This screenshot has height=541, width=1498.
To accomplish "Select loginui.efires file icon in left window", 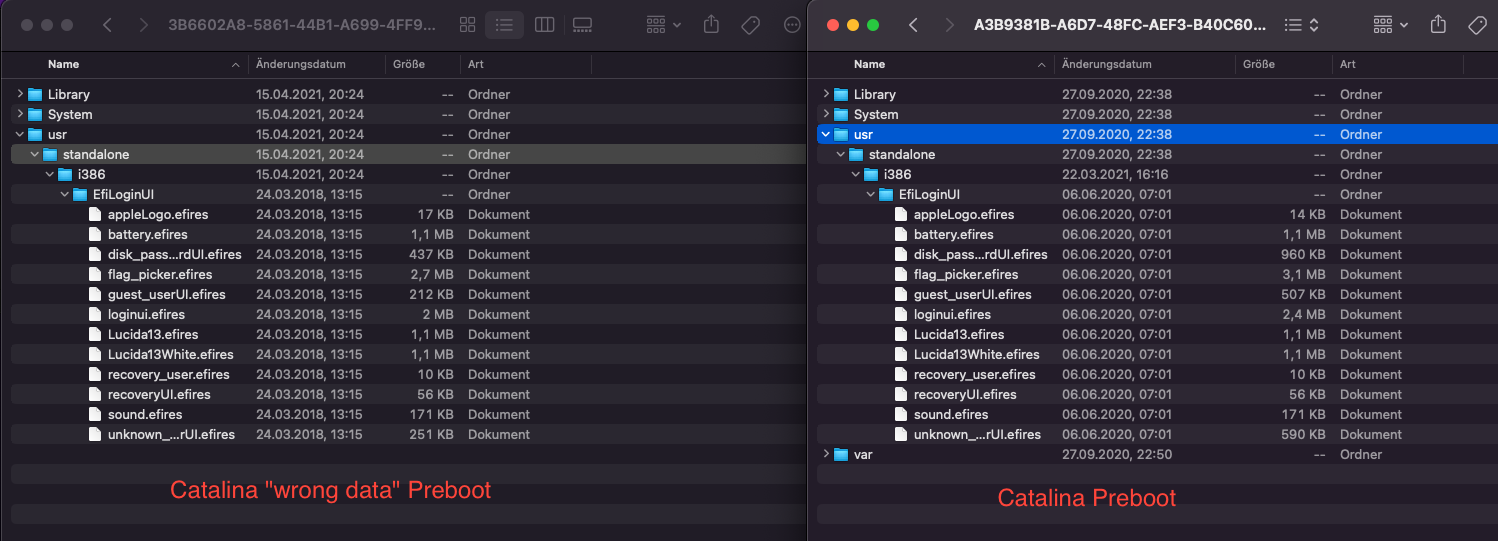I will (95, 314).
